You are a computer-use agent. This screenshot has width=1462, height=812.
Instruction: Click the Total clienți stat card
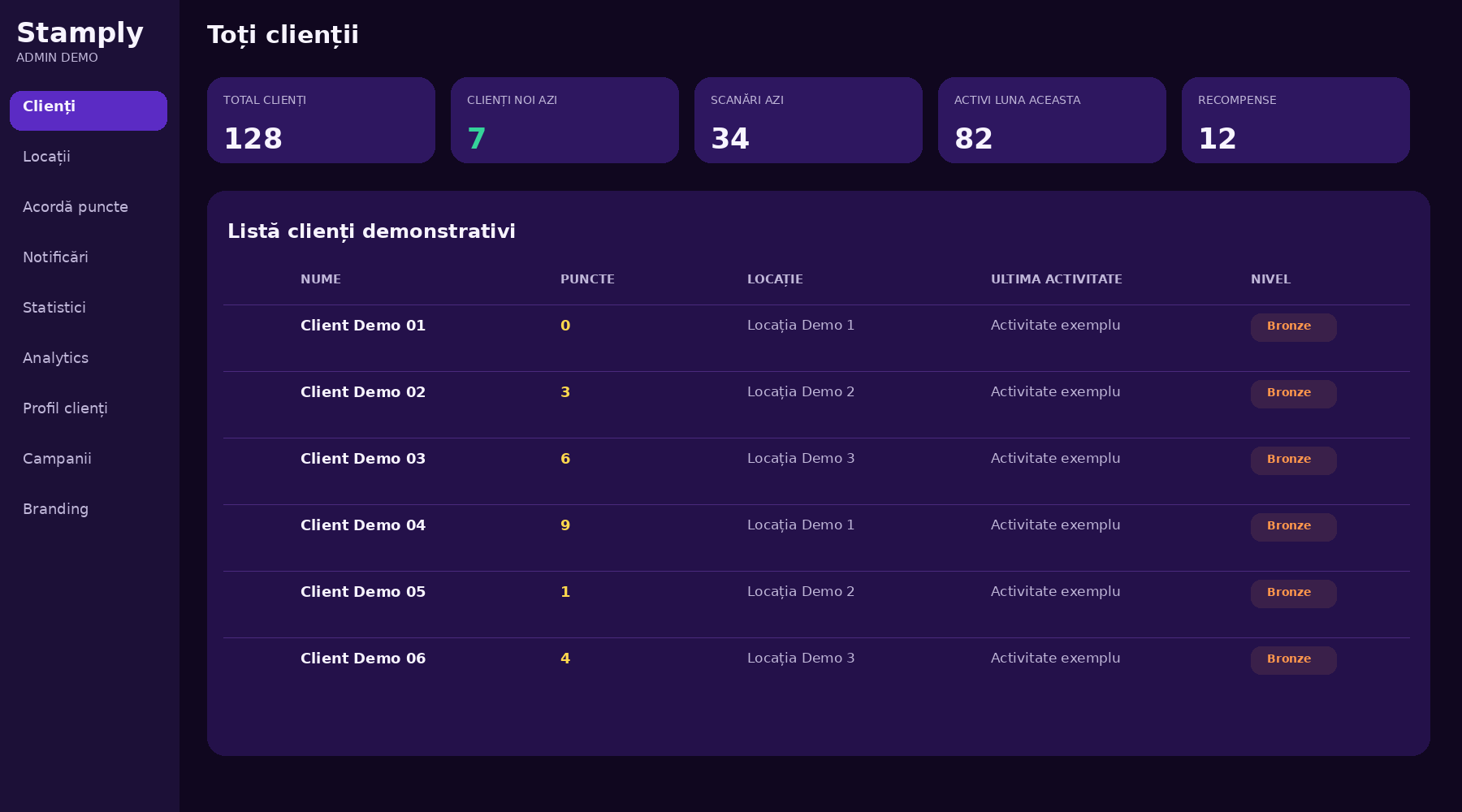pos(321,120)
